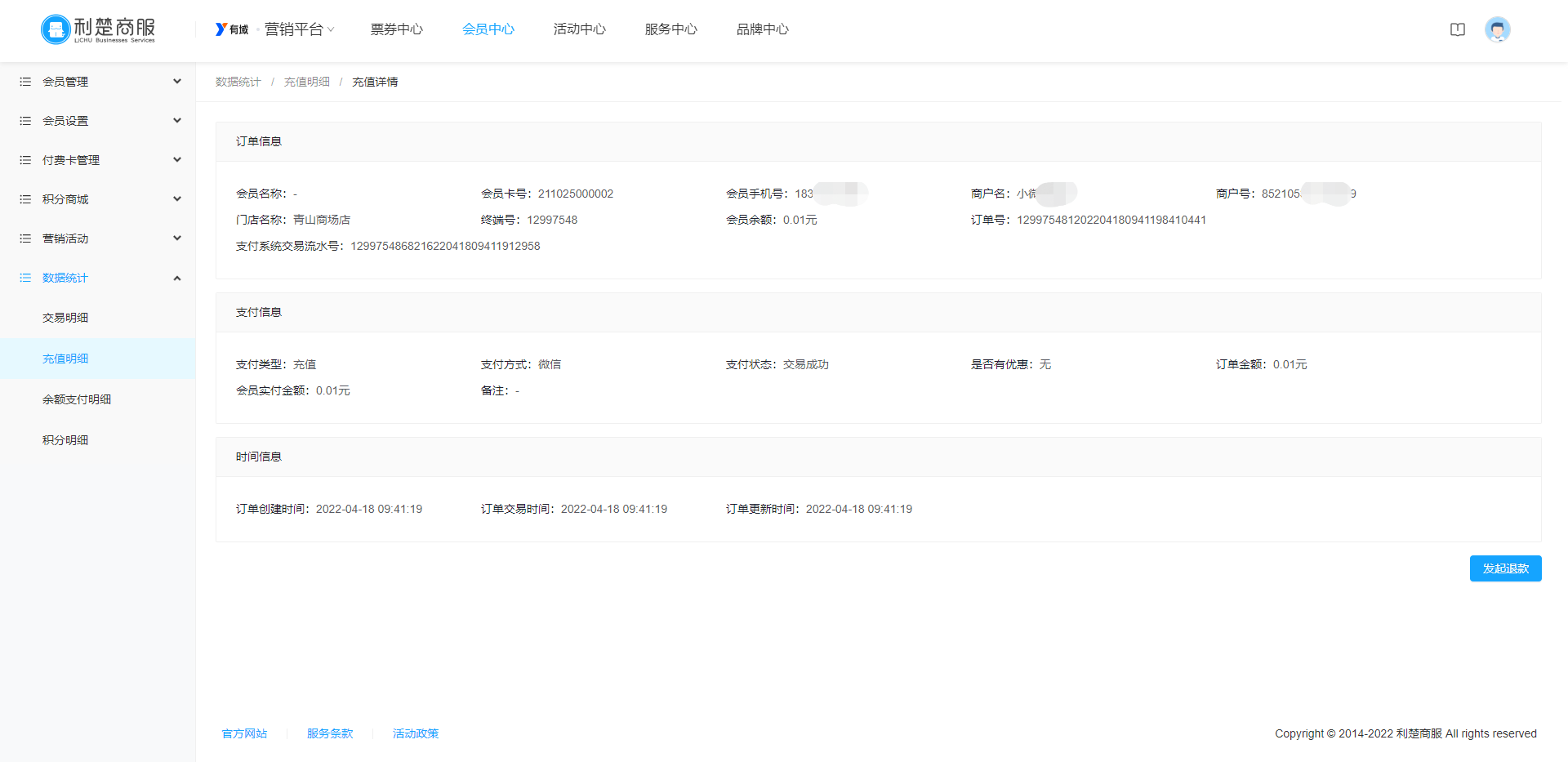Image resolution: width=1568 pixels, height=762 pixels.
Task: Switch to the 服务中心 tab
Action: coord(671,29)
